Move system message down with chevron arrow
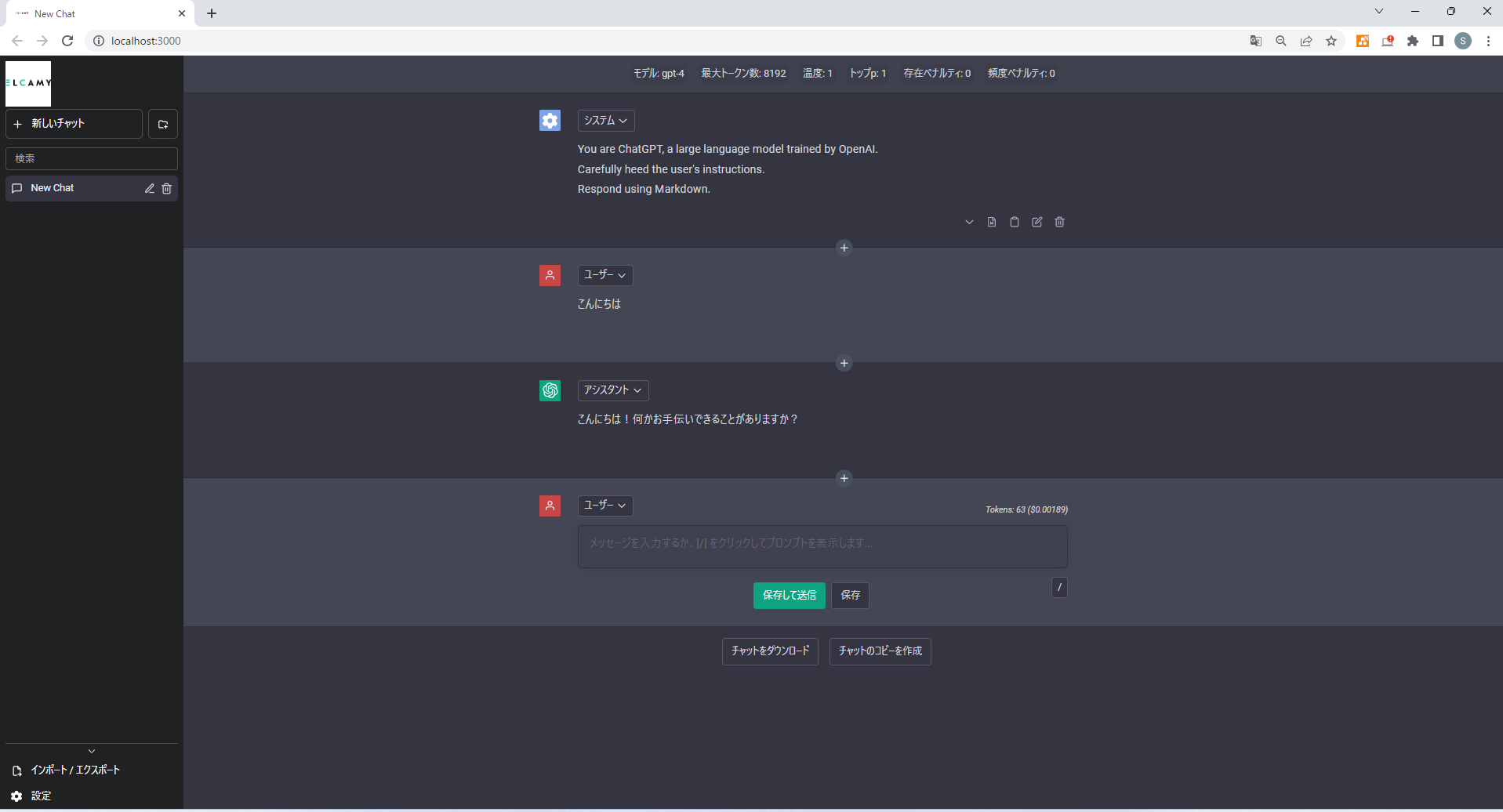This screenshot has height=812, width=1503. tap(969, 222)
